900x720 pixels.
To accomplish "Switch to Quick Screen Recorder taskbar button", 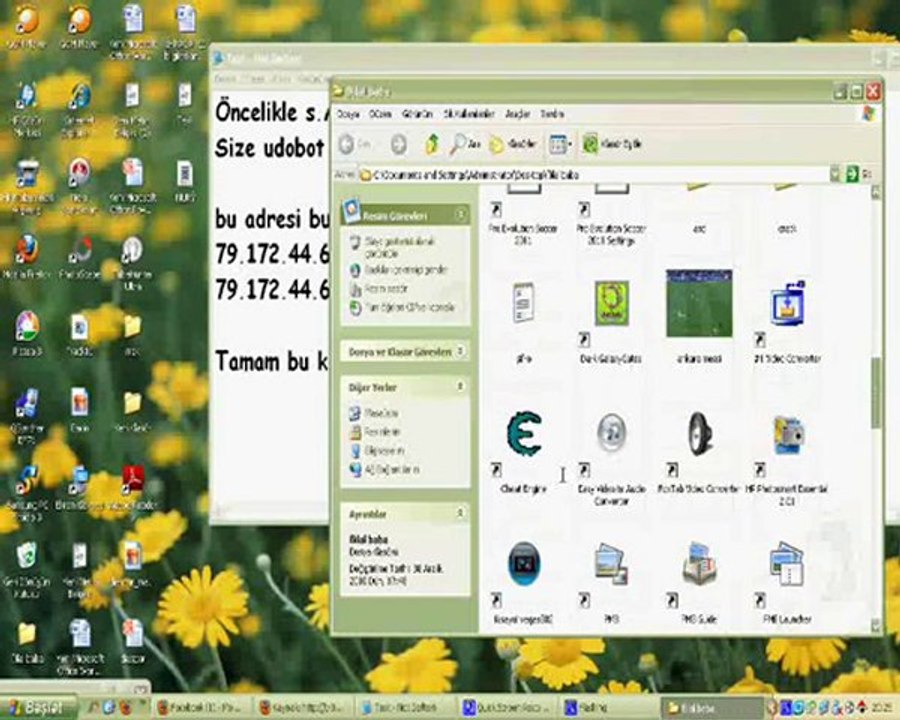I will coord(507,707).
